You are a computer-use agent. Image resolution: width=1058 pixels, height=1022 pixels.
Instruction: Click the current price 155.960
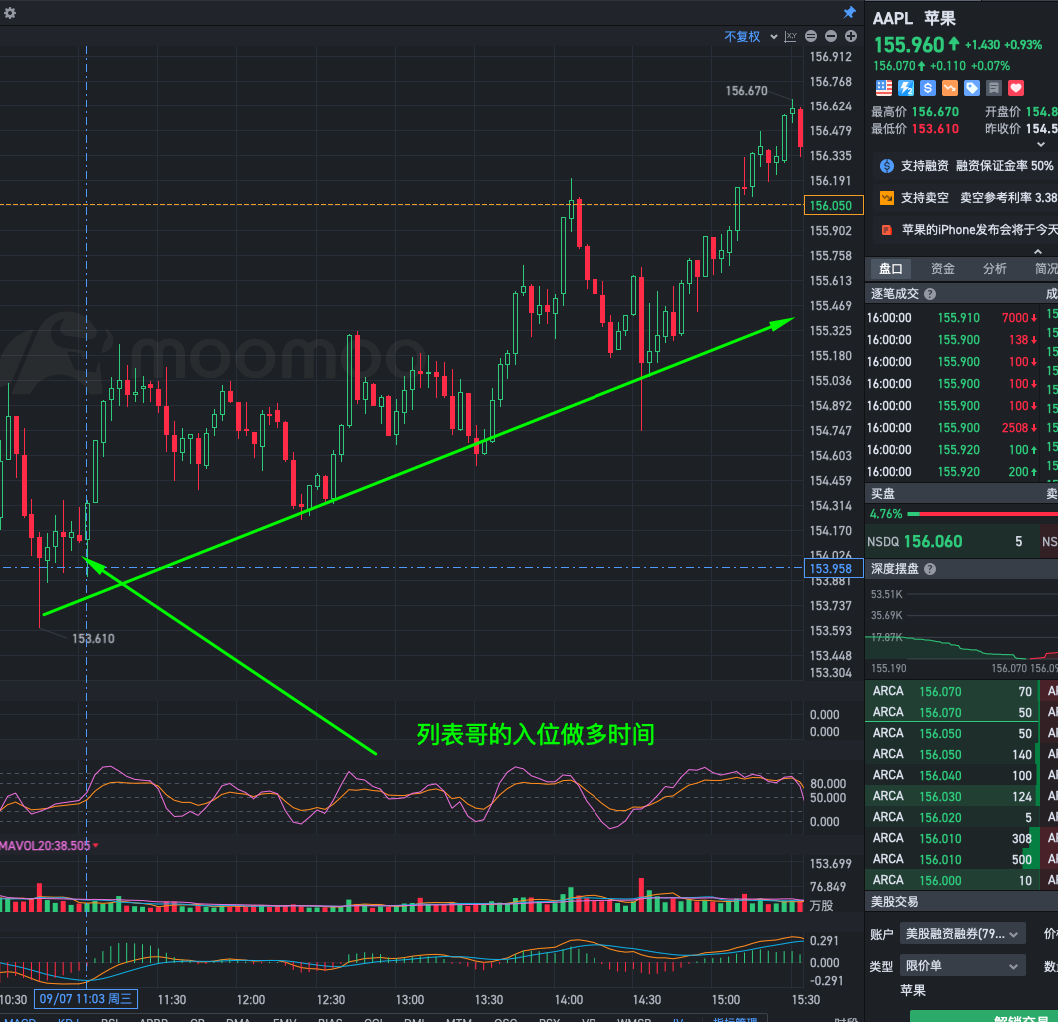pos(909,45)
